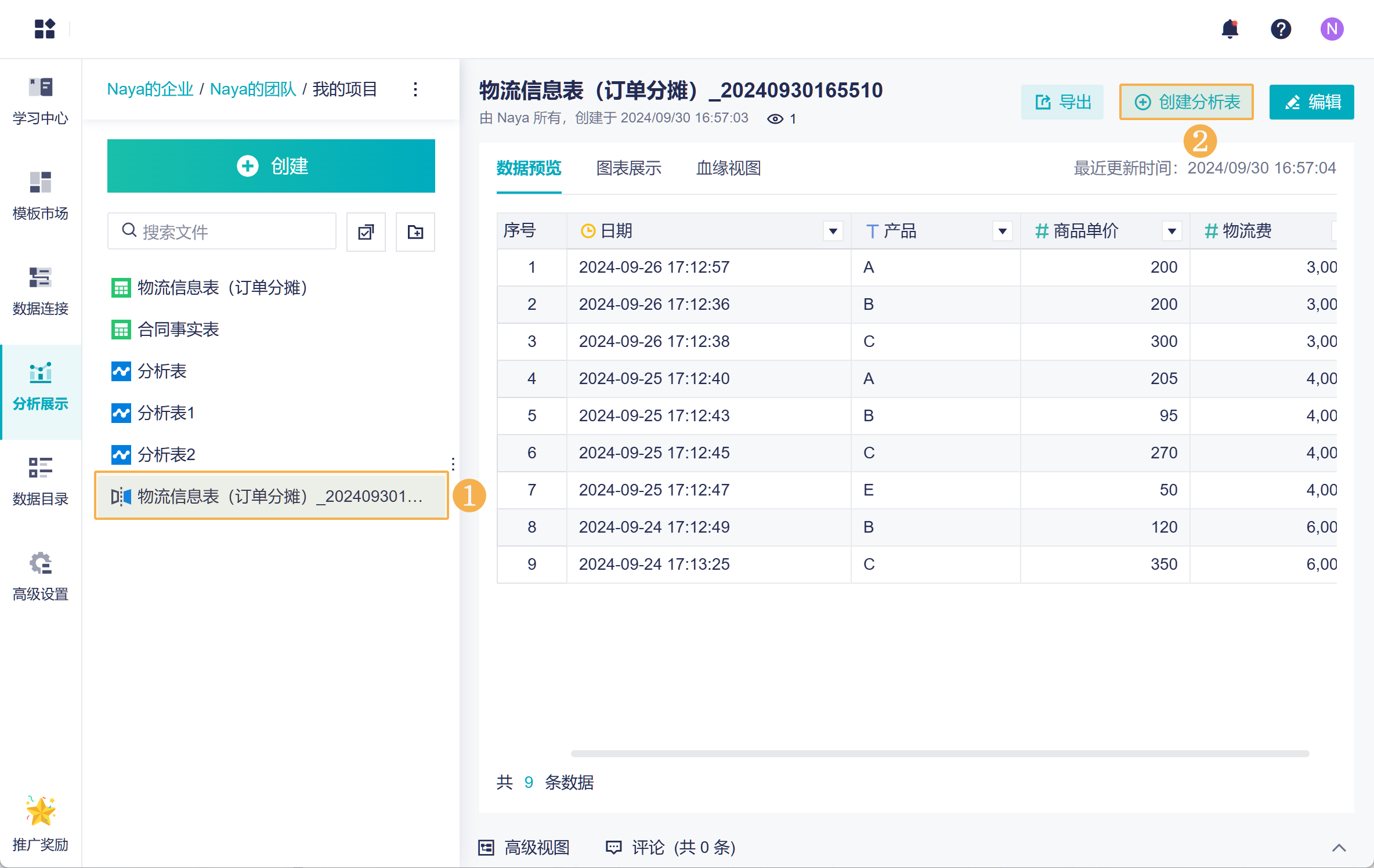Click the 创建分析表 button
Screen dimensions: 1374x868
click(x=1187, y=102)
